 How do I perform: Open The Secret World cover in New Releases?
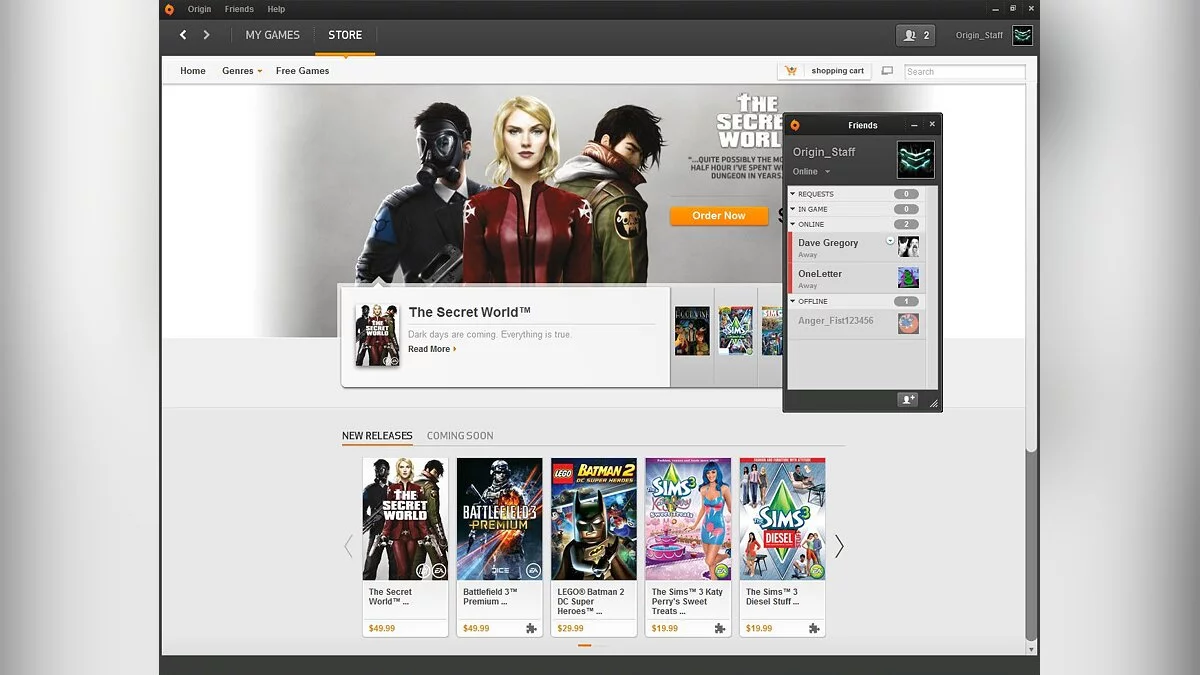(405, 519)
